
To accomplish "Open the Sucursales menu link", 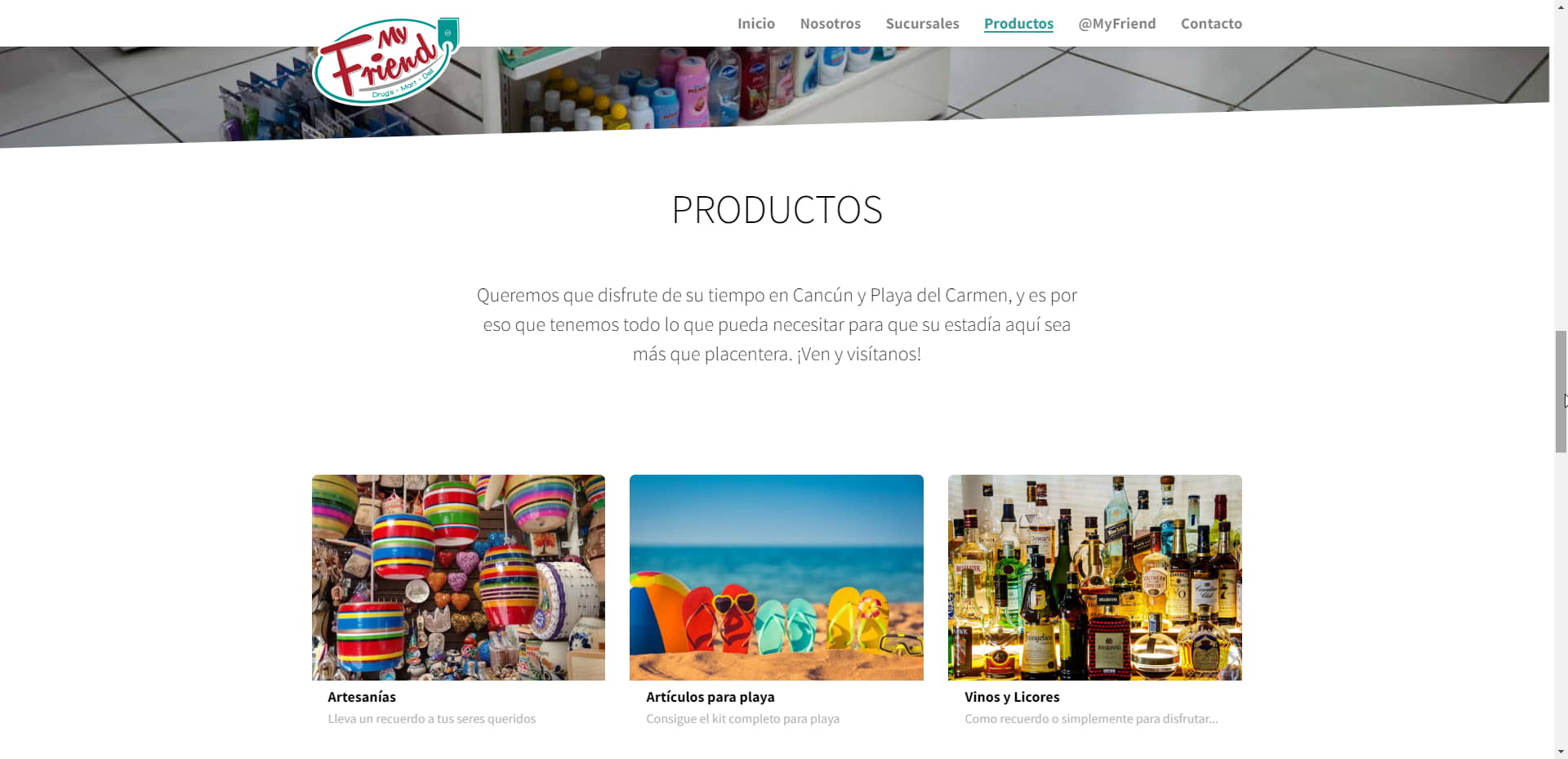I will tap(922, 24).
